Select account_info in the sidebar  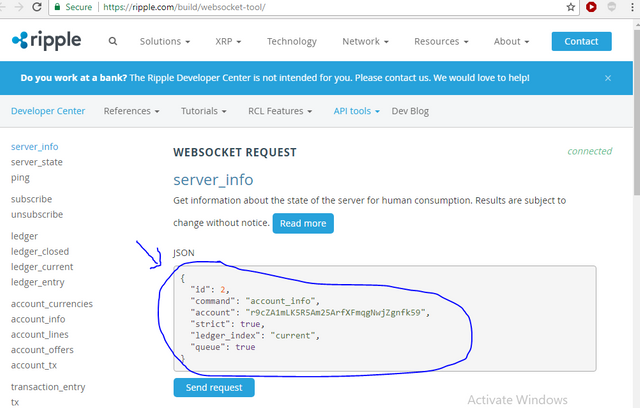pyautogui.click(x=38, y=319)
